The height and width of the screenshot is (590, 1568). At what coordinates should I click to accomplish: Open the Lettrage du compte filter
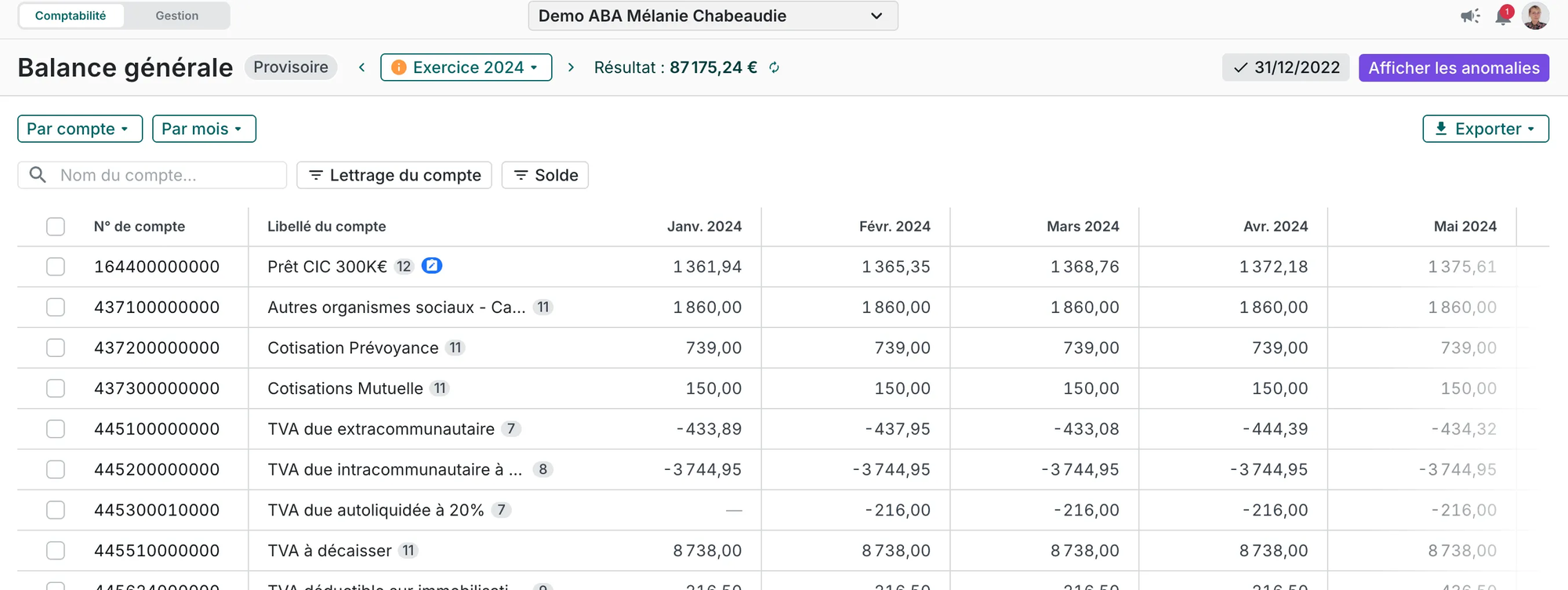coord(394,175)
